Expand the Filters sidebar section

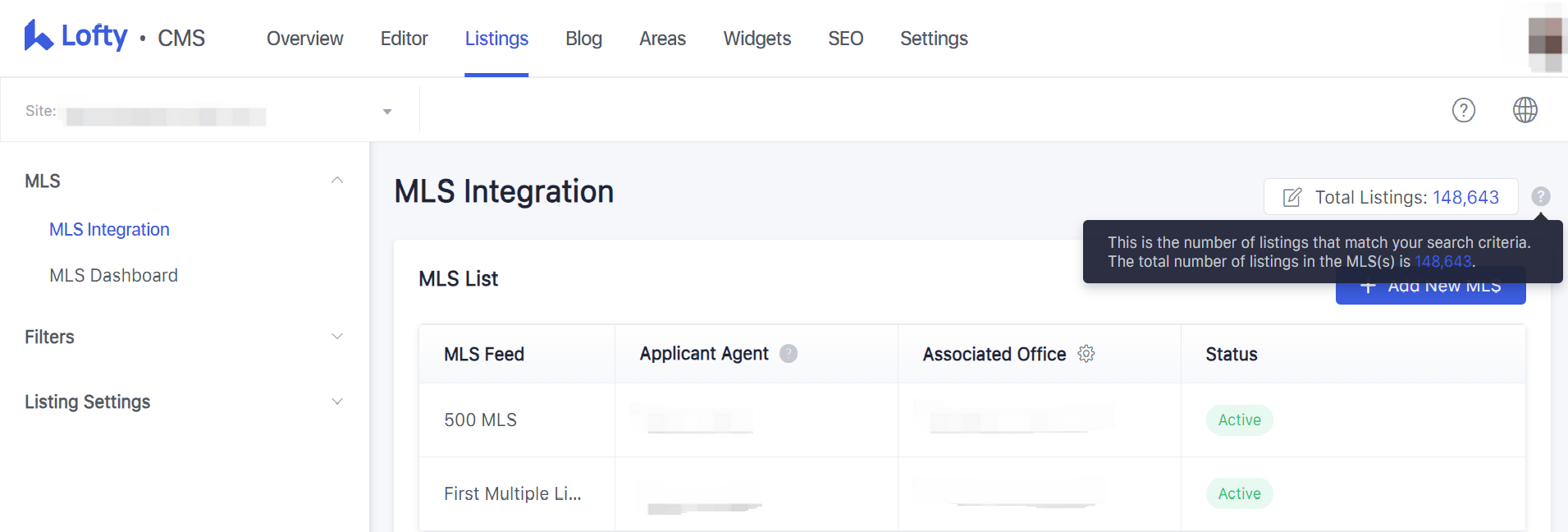(336, 337)
